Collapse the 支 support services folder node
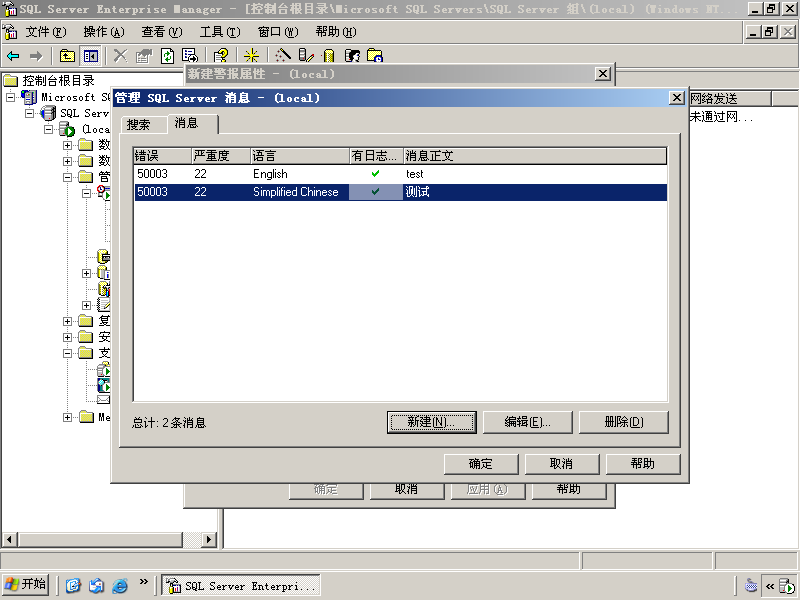Viewport: 800px width, 600px height. click(67, 353)
